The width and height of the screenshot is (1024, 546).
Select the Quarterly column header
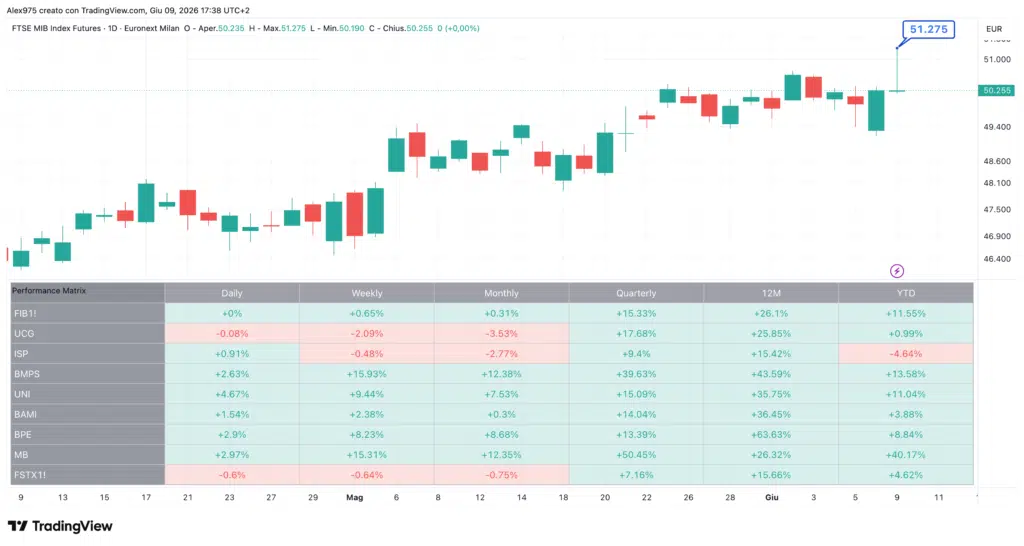pyautogui.click(x=636, y=293)
